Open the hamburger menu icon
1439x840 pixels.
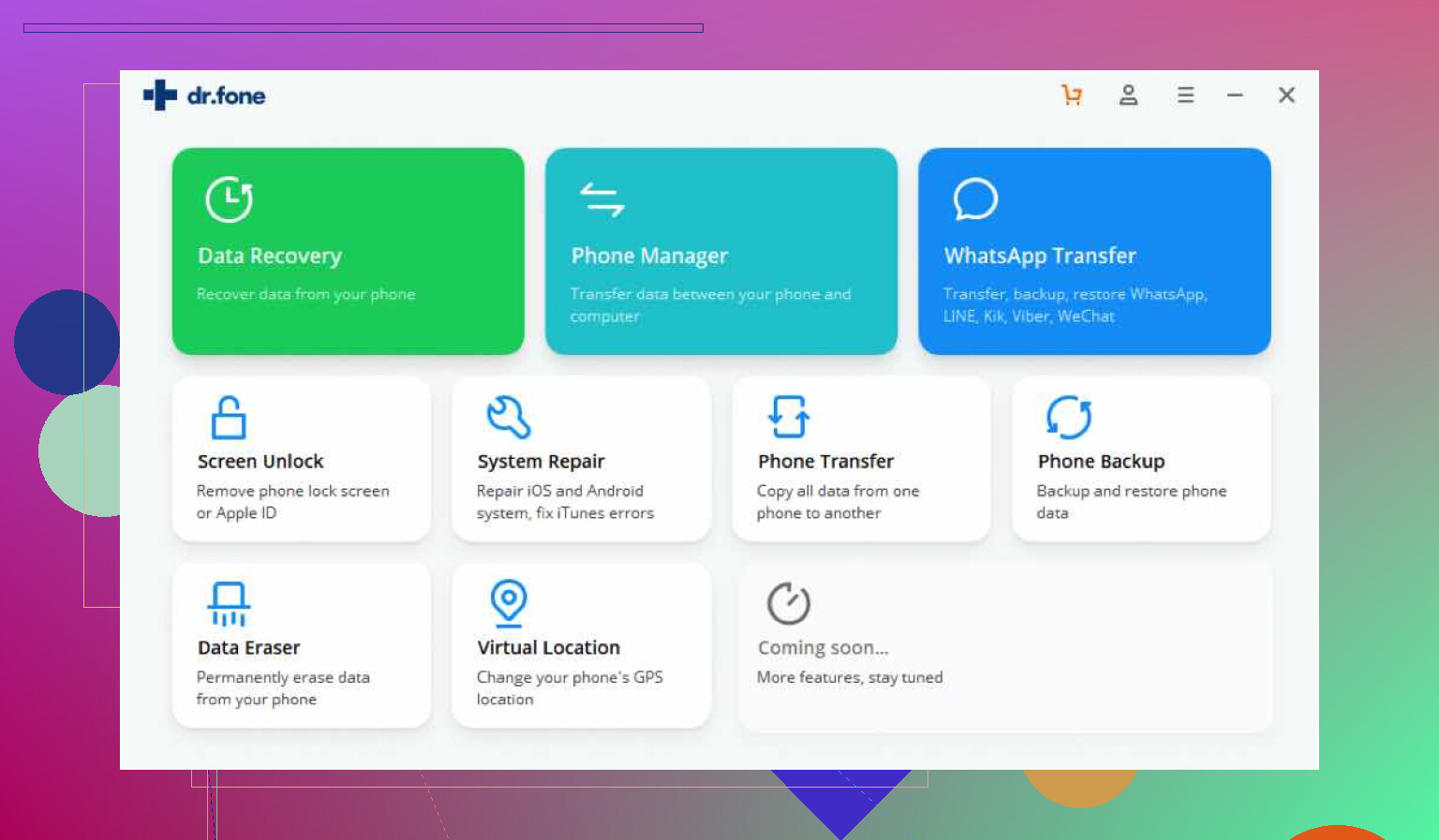(x=1186, y=95)
